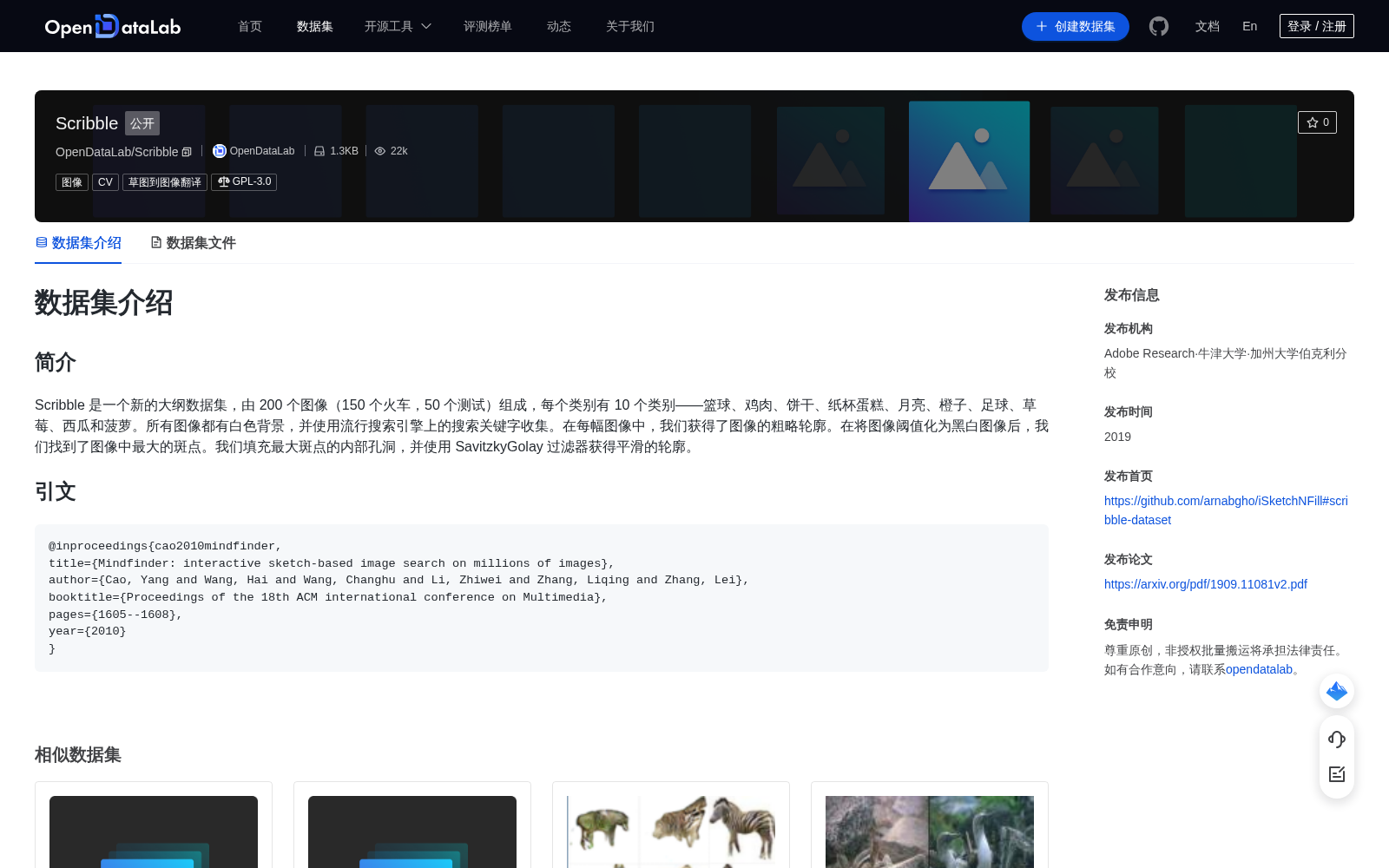This screenshot has width=1389, height=868.
Task: Open the github.com iSketchNFill homepage link
Action: (x=1226, y=510)
